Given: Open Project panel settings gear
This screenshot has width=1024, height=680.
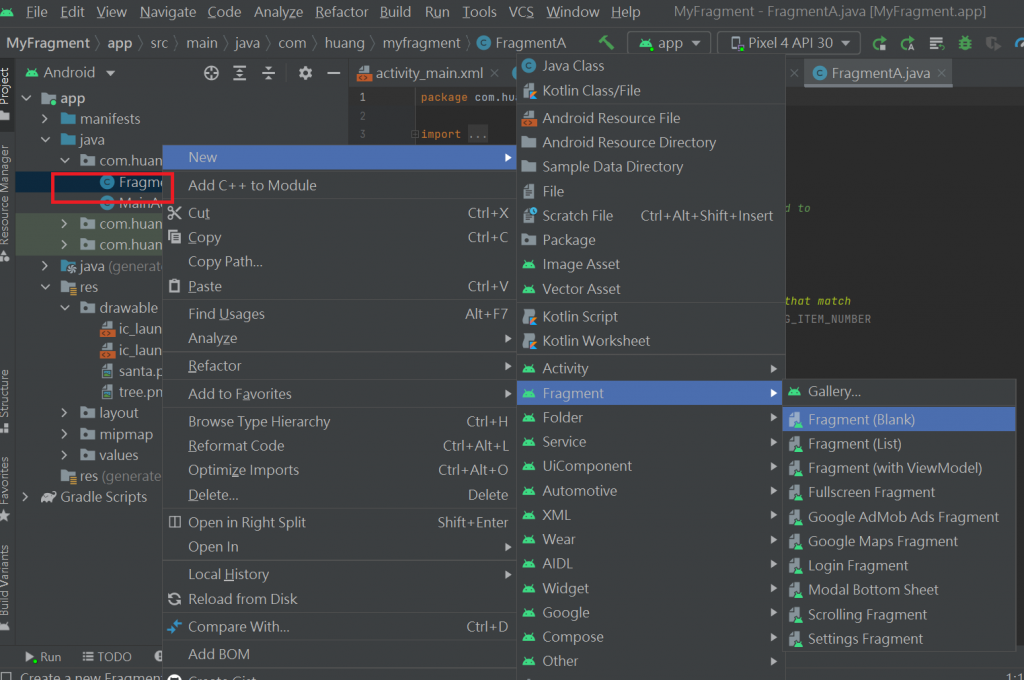Looking at the screenshot, I should coord(305,73).
